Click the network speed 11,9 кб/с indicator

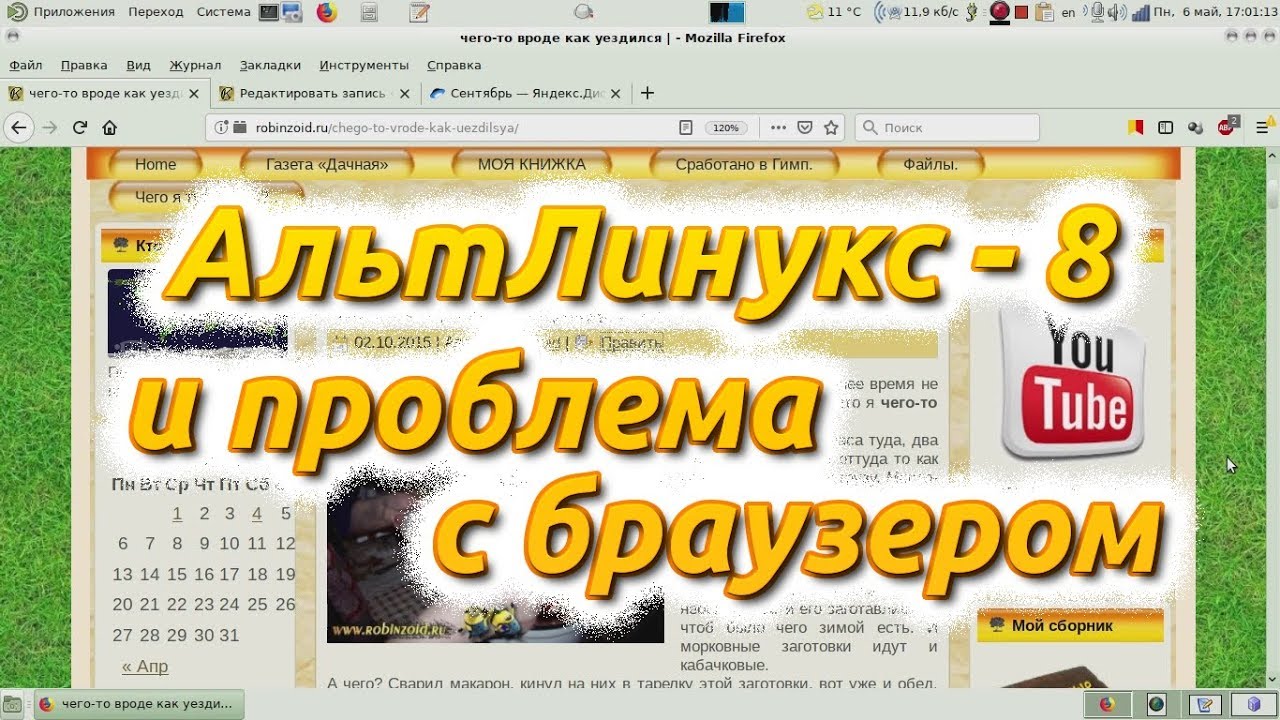914,12
